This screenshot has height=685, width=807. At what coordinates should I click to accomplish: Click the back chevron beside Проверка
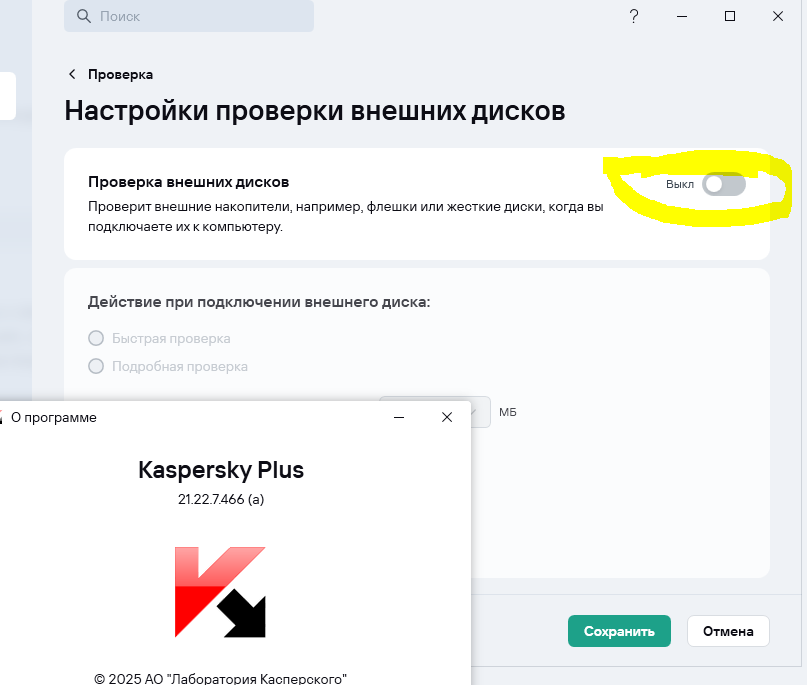[x=71, y=74]
